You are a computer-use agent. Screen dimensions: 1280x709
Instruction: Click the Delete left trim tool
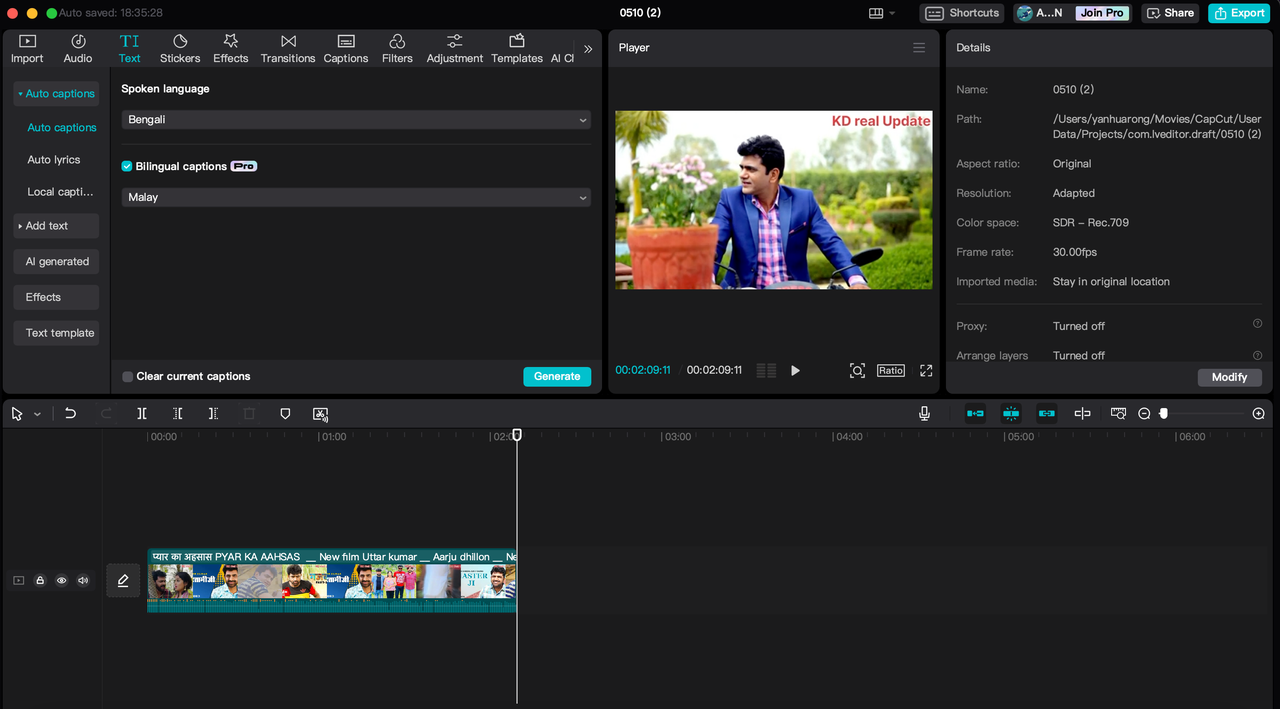coord(178,413)
